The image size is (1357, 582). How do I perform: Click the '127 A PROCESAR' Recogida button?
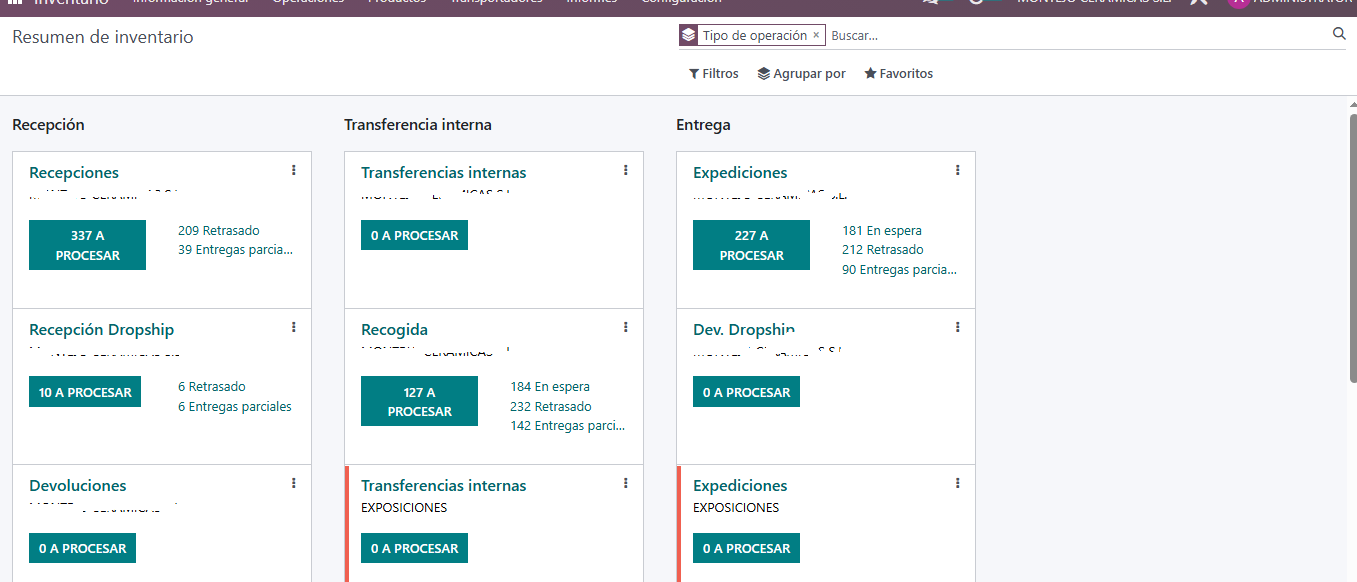pyautogui.click(x=419, y=401)
